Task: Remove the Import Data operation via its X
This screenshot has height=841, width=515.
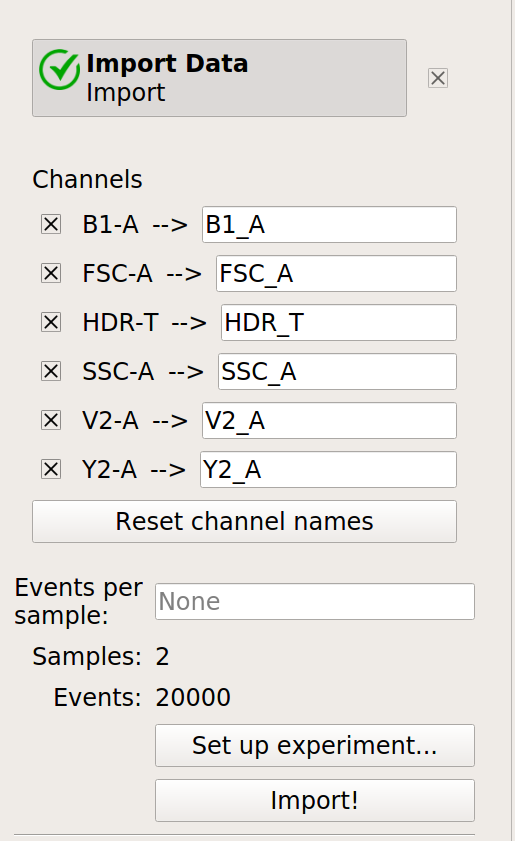Action: tap(438, 78)
